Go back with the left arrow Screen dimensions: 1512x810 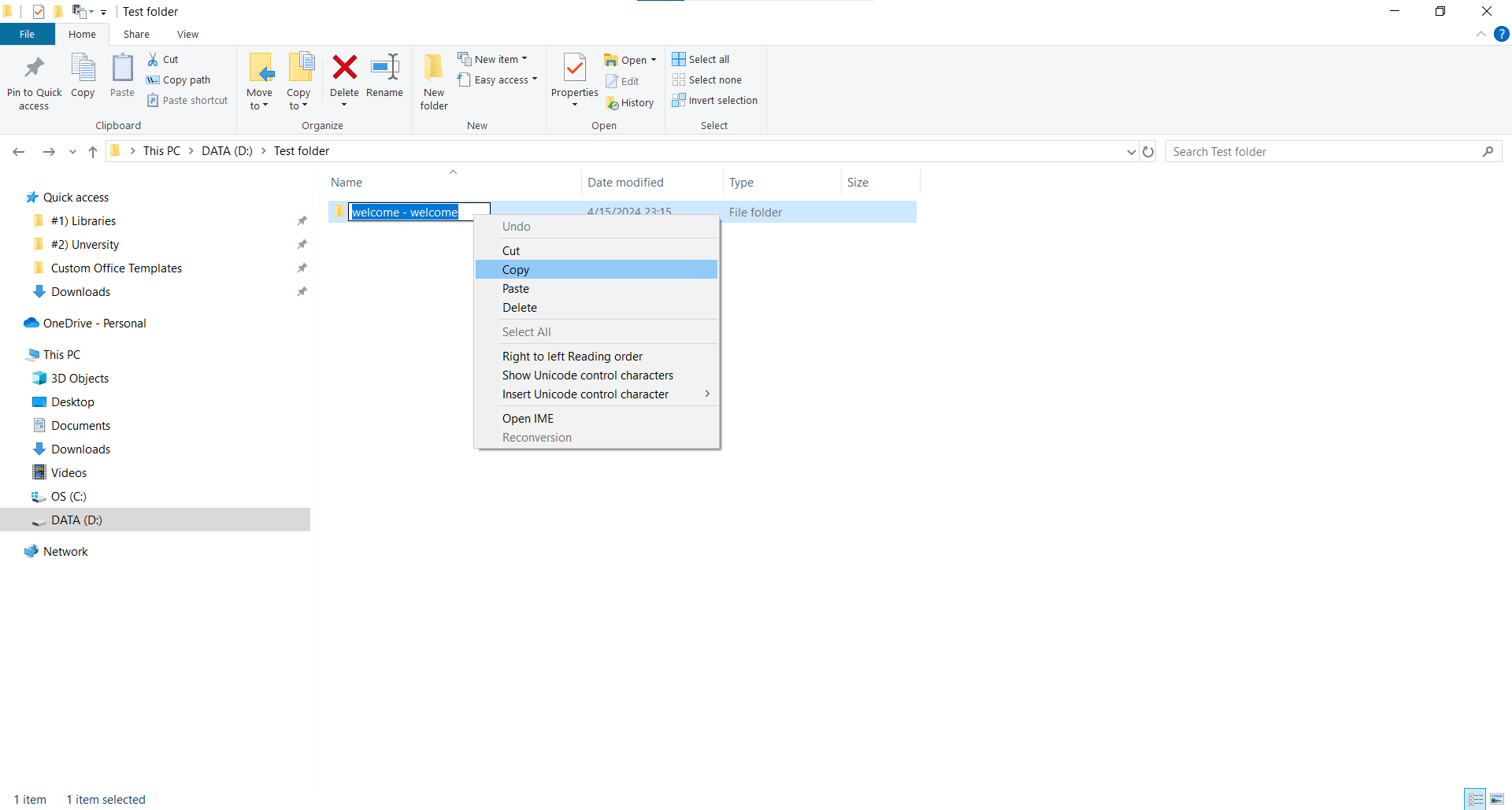19,151
